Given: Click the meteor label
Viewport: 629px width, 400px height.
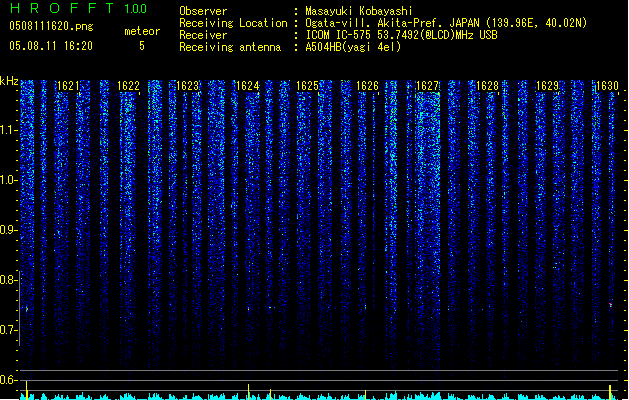Looking at the screenshot, I should pos(142,31).
